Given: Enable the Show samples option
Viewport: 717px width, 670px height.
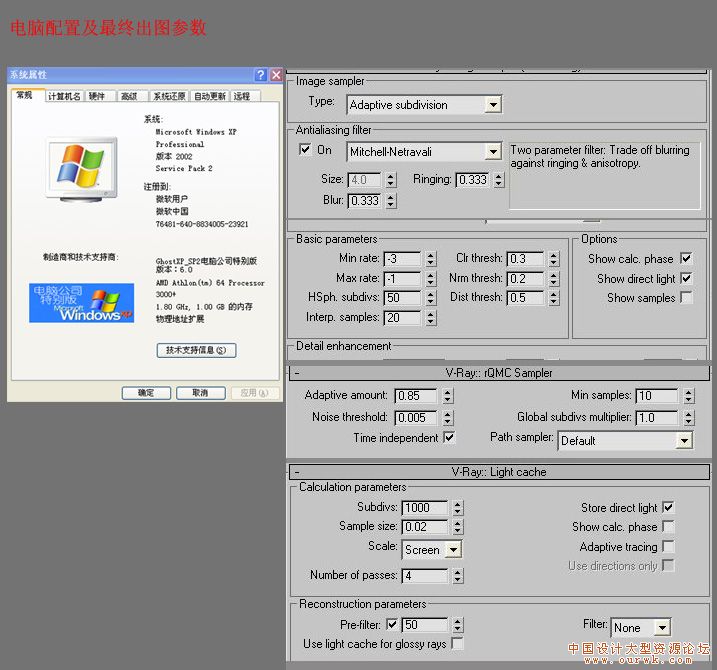Looking at the screenshot, I should coord(686,298).
